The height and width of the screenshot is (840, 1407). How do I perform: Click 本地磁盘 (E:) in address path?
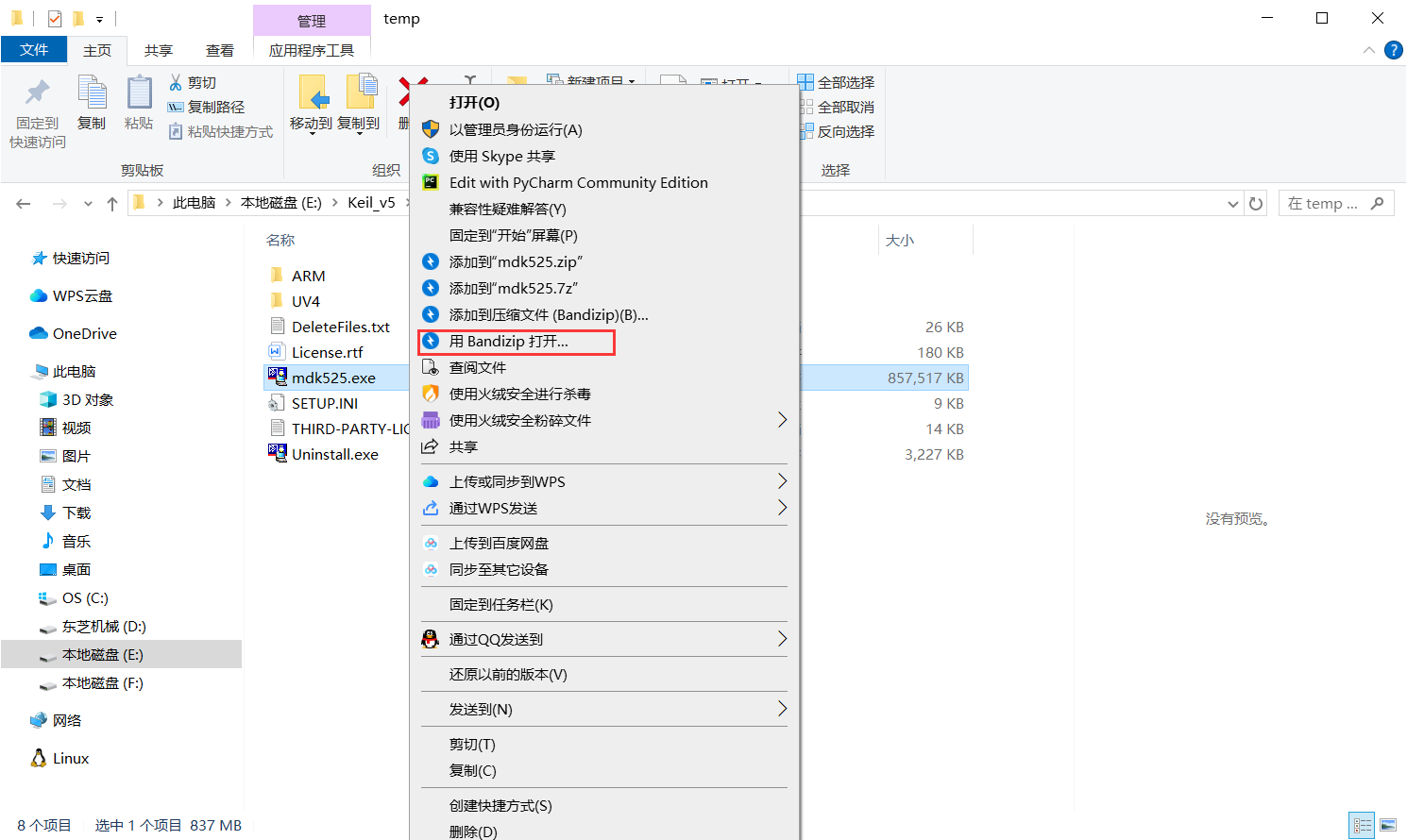tap(281, 203)
